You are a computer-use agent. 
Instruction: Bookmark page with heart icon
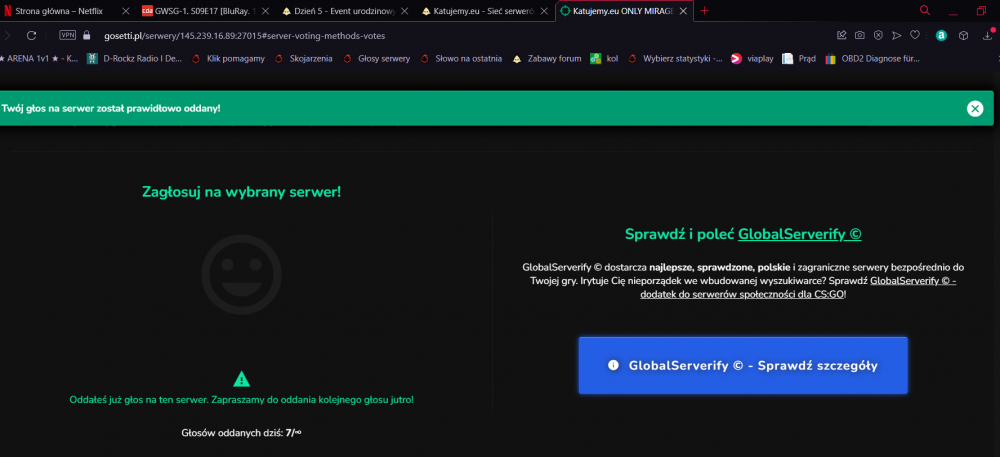click(x=915, y=36)
